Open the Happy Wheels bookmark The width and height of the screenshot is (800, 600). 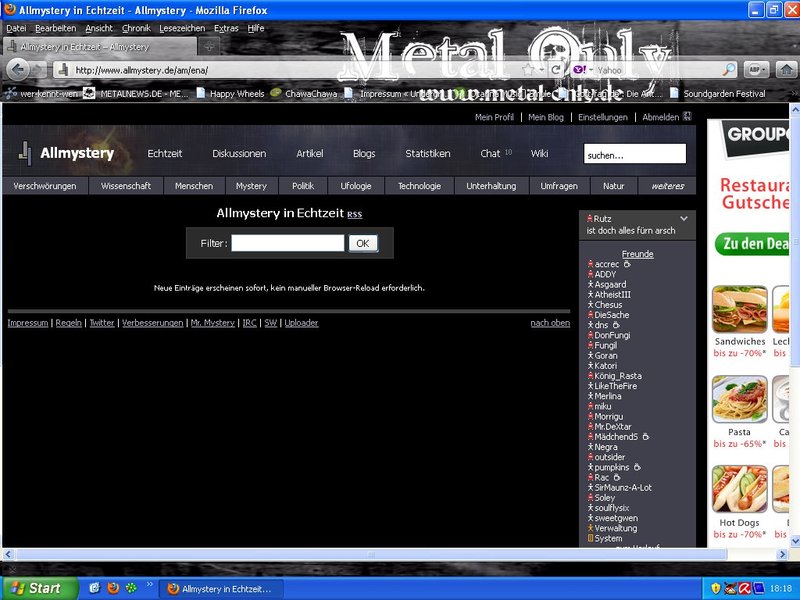click(x=231, y=93)
